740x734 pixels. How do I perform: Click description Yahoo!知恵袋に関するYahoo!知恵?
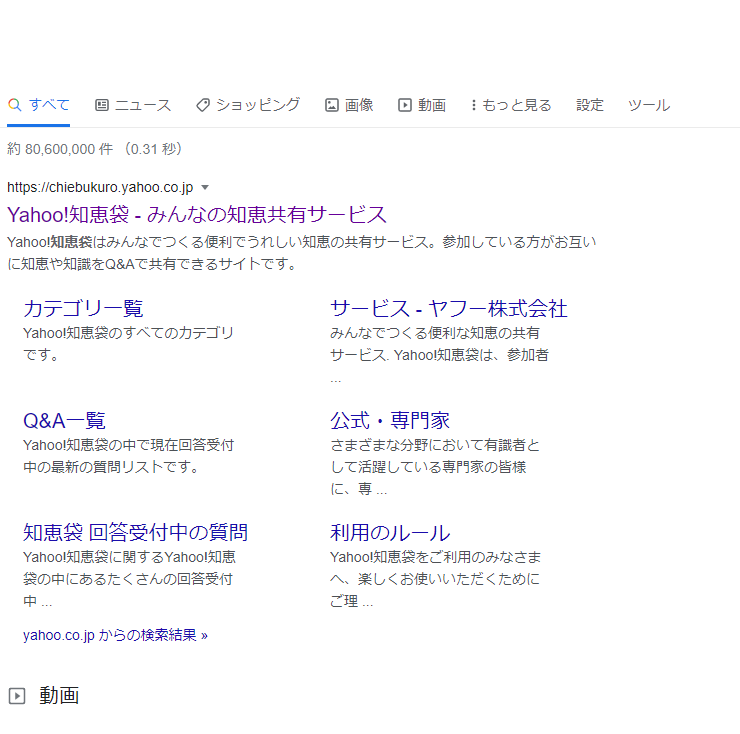[129, 579]
